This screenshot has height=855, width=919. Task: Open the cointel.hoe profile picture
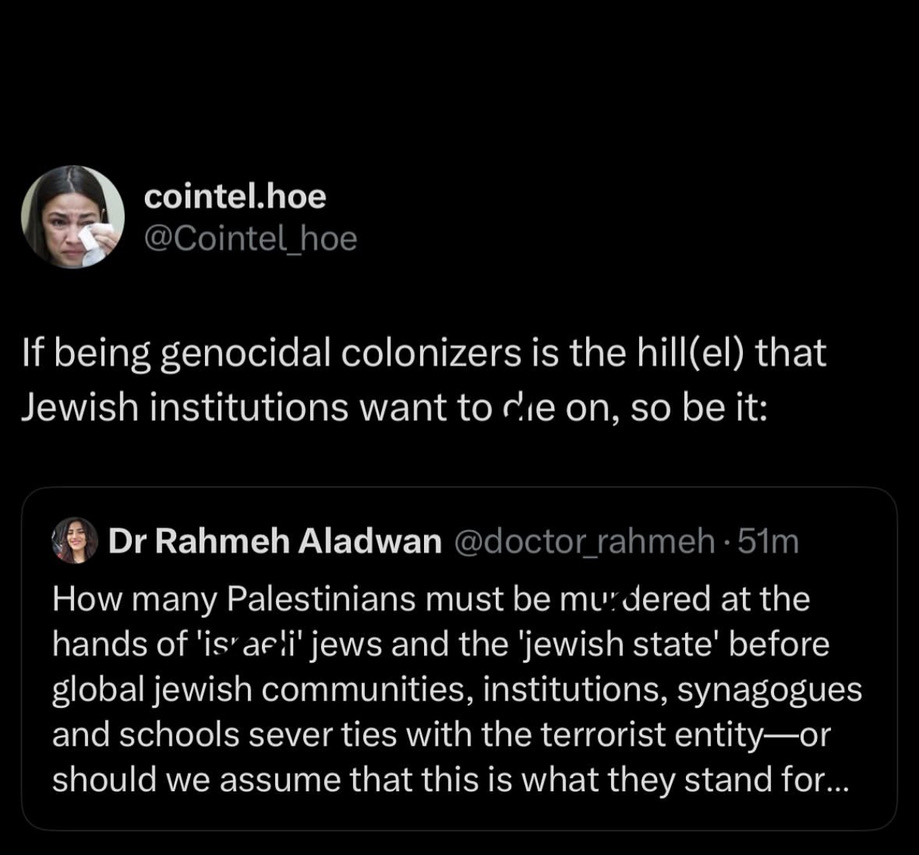(x=73, y=216)
